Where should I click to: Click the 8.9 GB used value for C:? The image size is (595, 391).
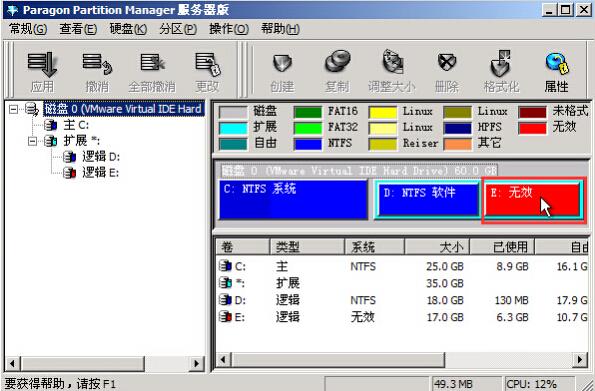512,266
